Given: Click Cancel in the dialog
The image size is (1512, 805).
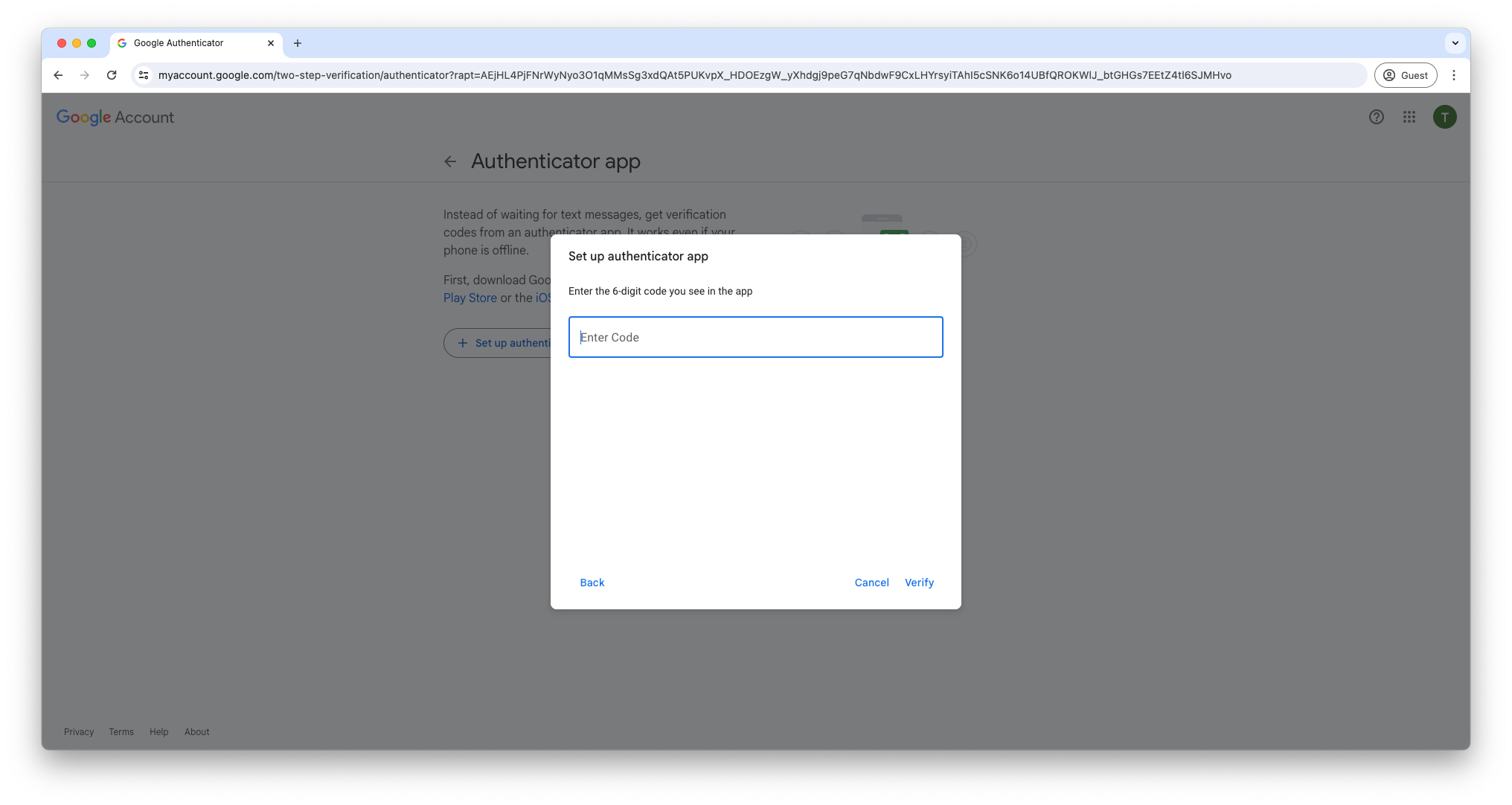Looking at the screenshot, I should click(x=871, y=583).
